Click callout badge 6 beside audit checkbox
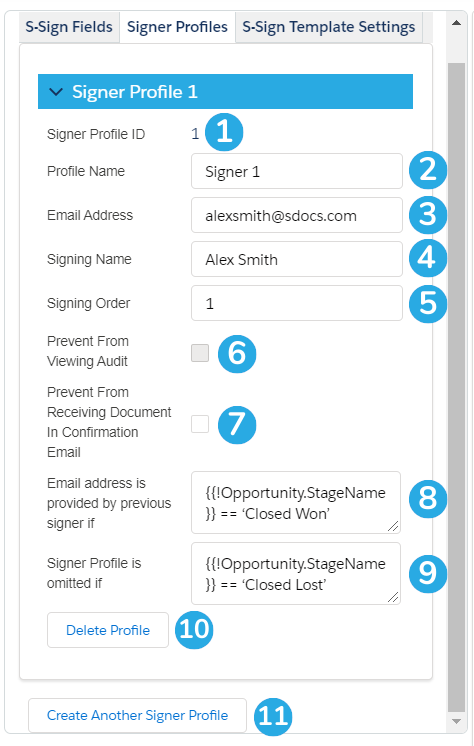This screenshot has width=474, height=746. point(237,353)
